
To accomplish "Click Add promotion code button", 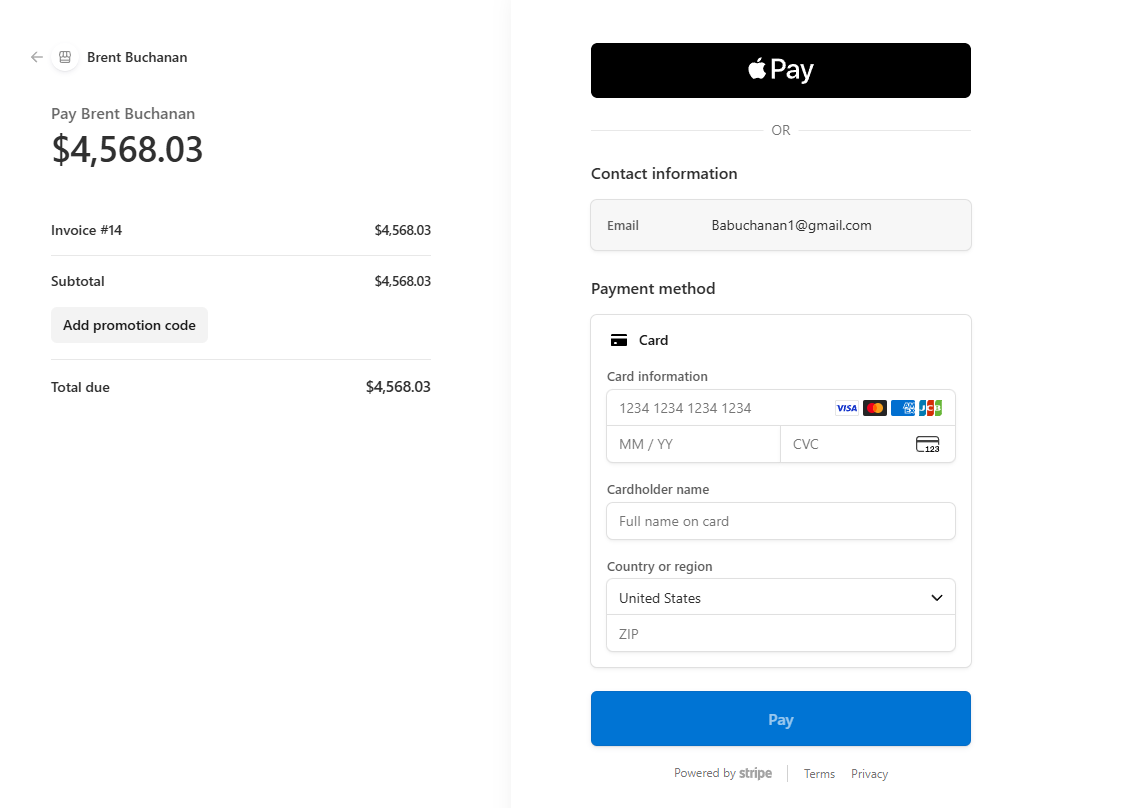I will pyautogui.click(x=129, y=325).
